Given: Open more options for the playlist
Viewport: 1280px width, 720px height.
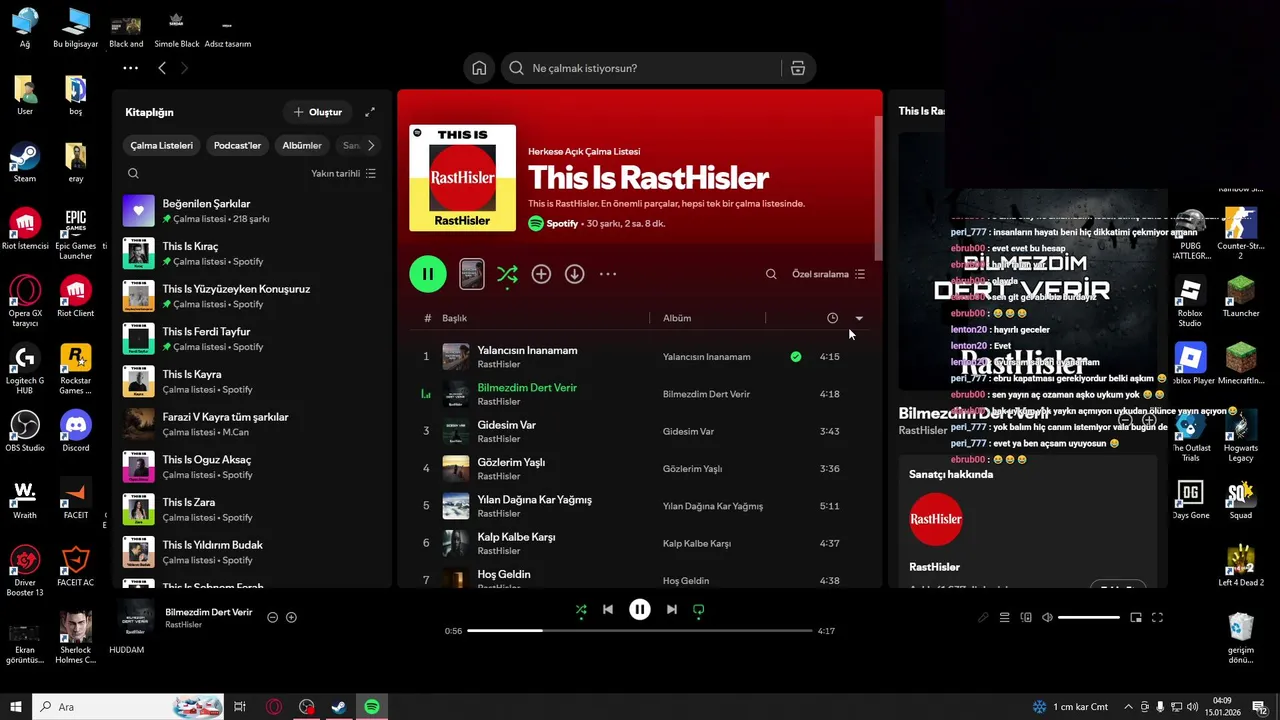Looking at the screenshot, I should point(608,274).
